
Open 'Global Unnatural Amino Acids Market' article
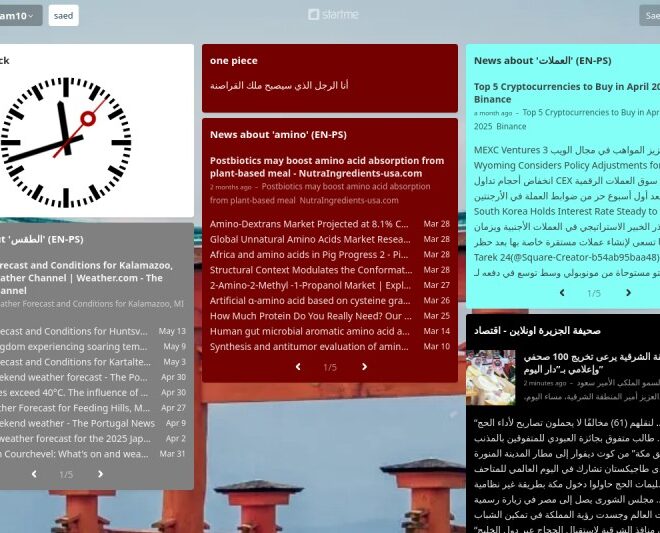pyautogui.click(x=310, y=239)
